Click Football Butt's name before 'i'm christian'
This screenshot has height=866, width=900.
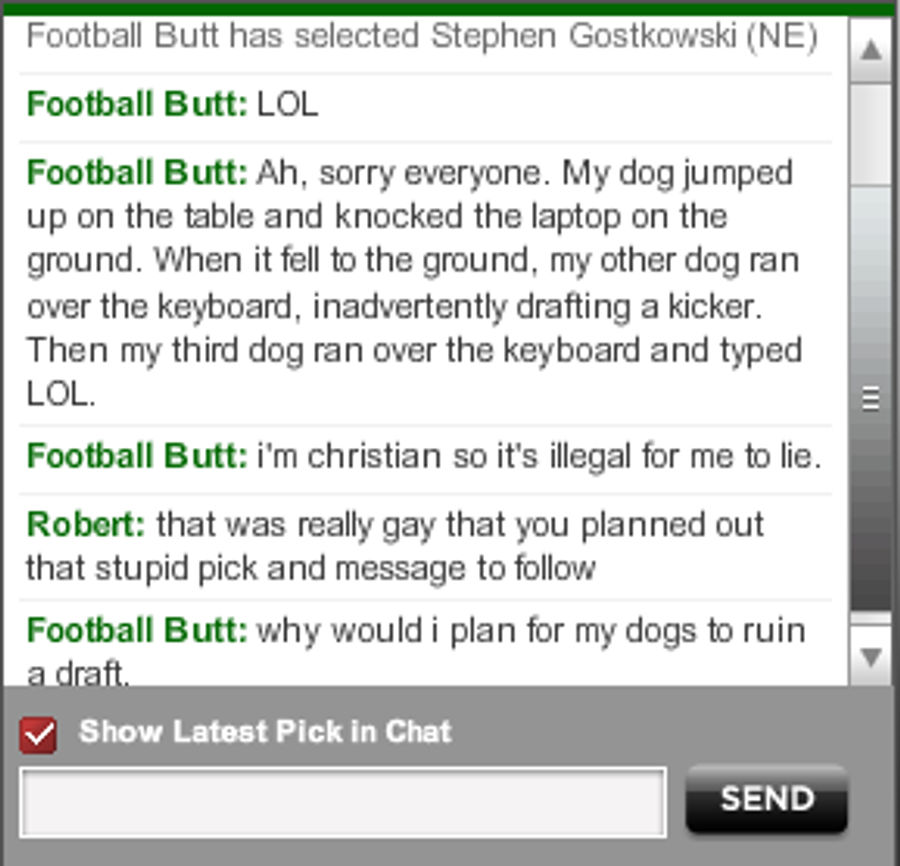click(137, 456)
